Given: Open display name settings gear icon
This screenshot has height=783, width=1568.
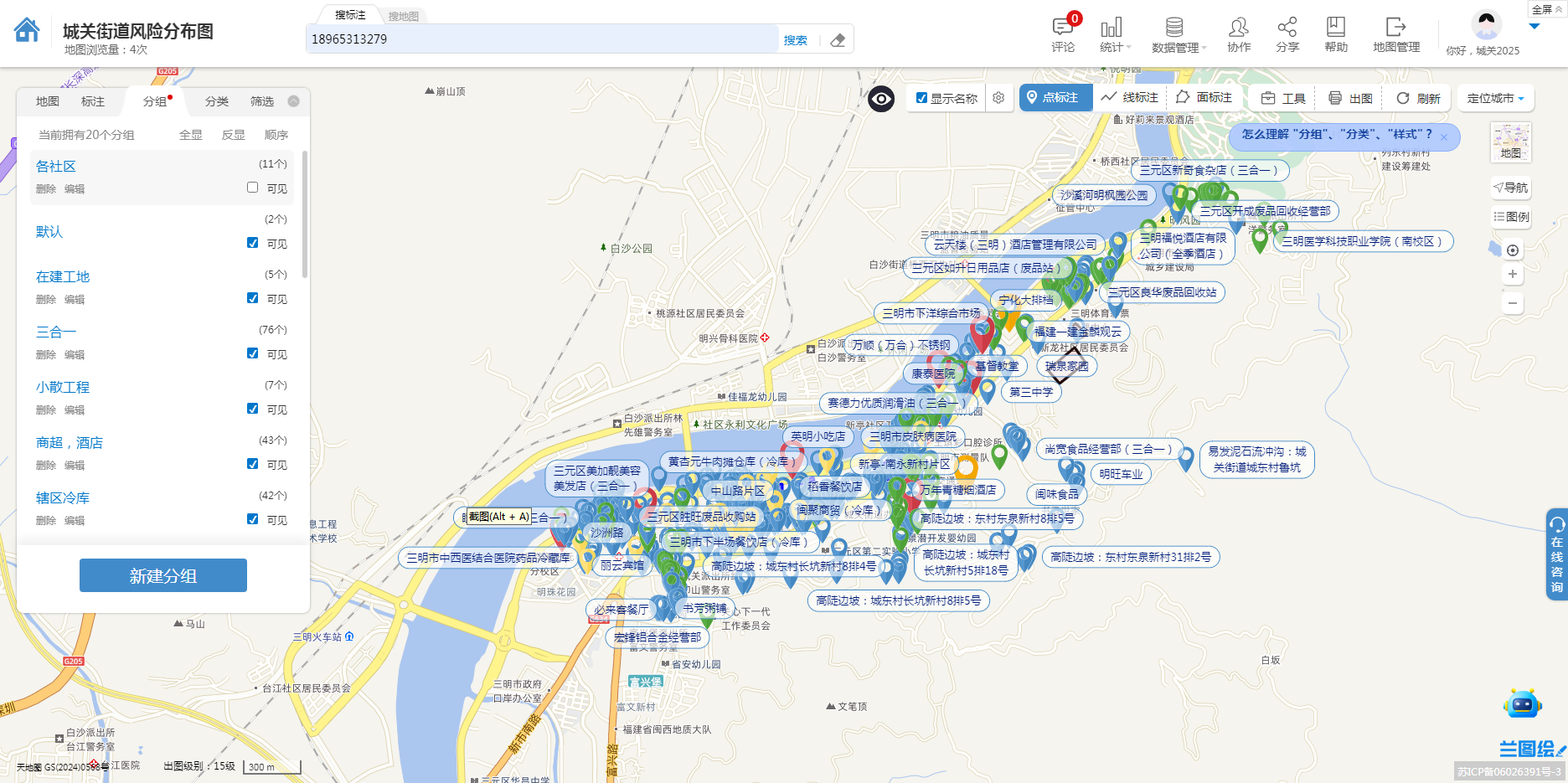Looking at the screenshot, I should click(998, 98).
